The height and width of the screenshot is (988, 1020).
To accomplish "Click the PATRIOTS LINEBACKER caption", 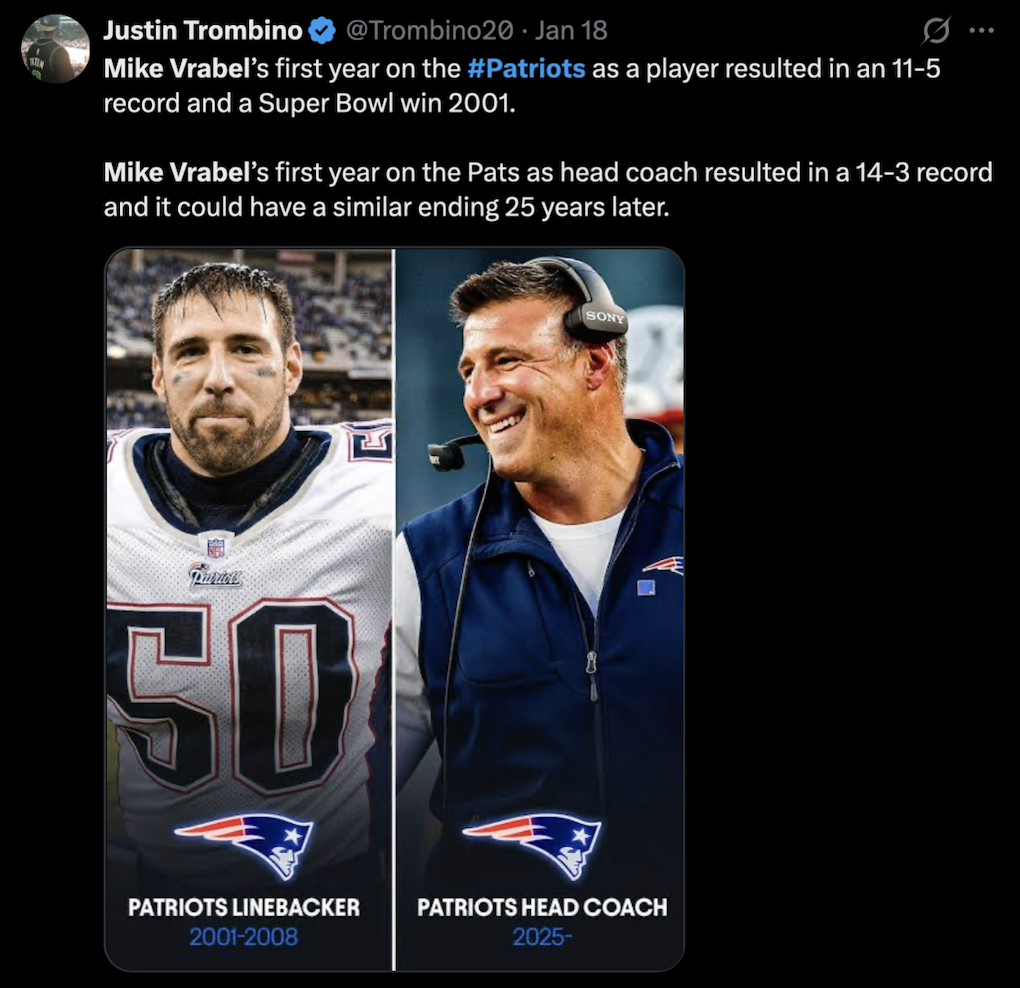I will click(244, 908).
